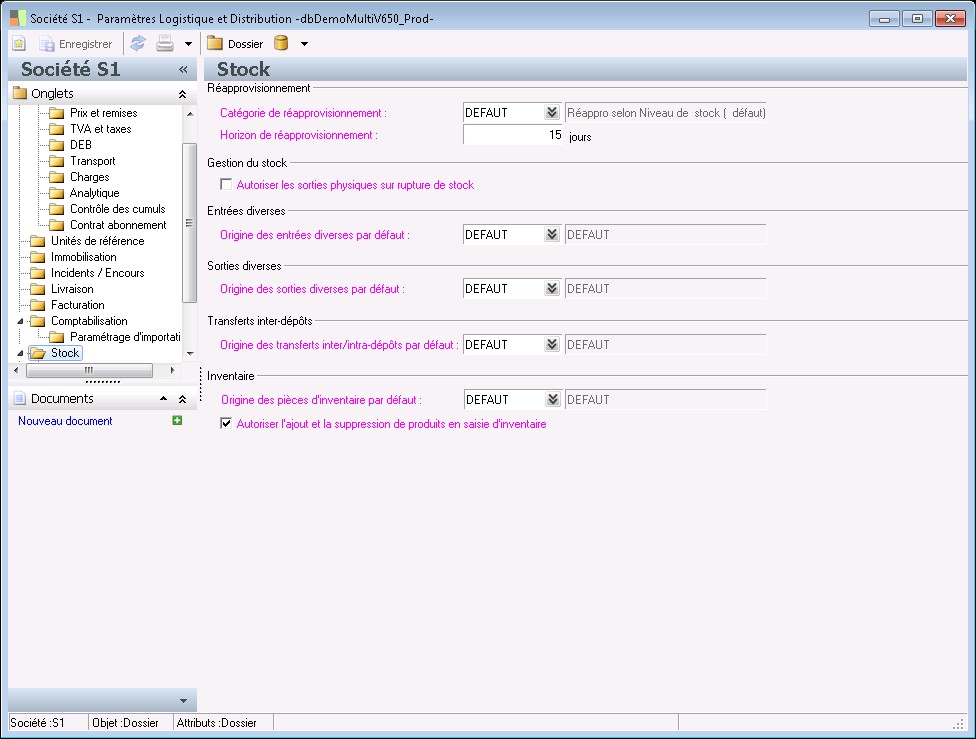Click the green plus add document icon
Screen dimensions: 976x739
pyautogui.click(x=177, y=421)
